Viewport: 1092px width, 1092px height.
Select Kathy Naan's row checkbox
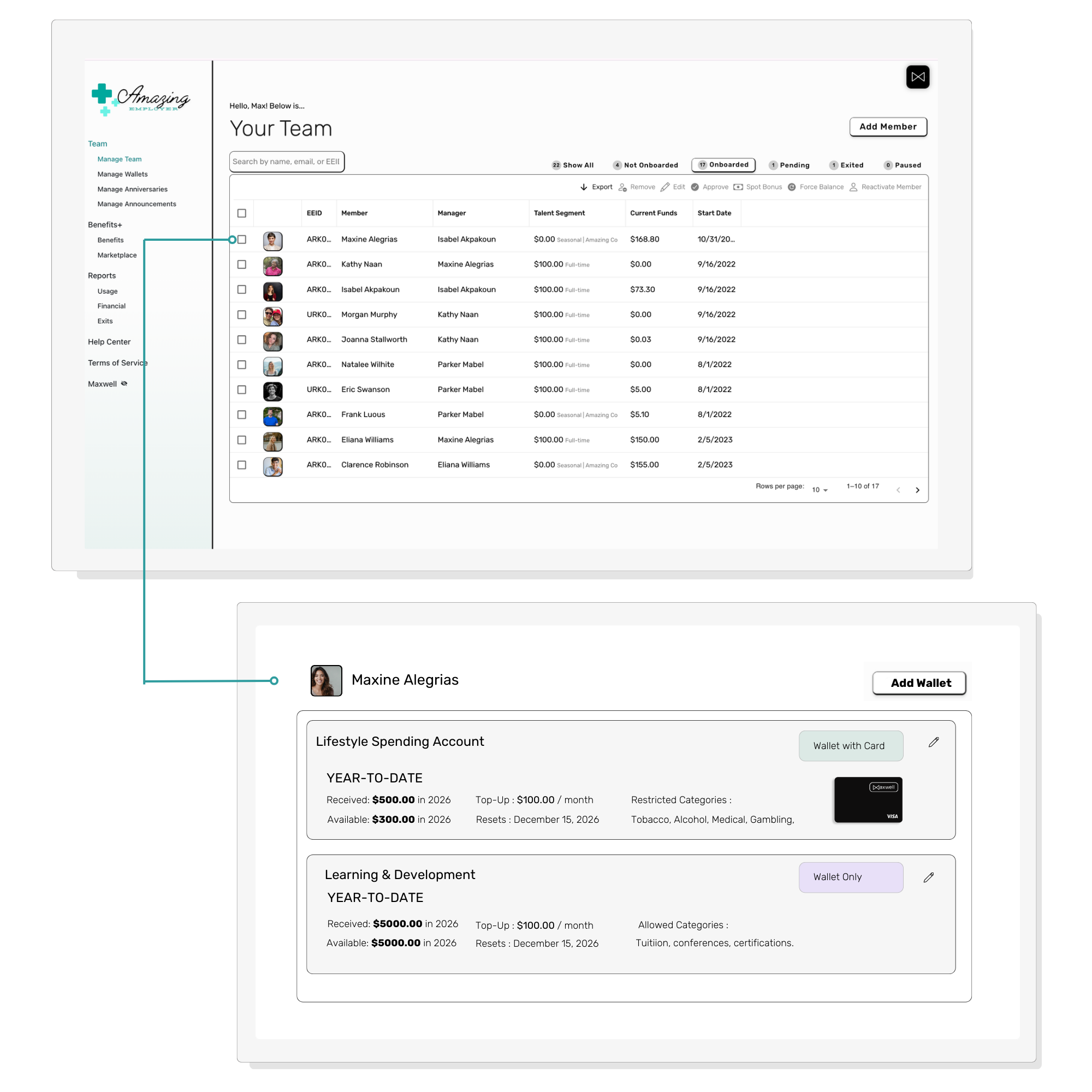pyautogui.click(x=242, y=264)
